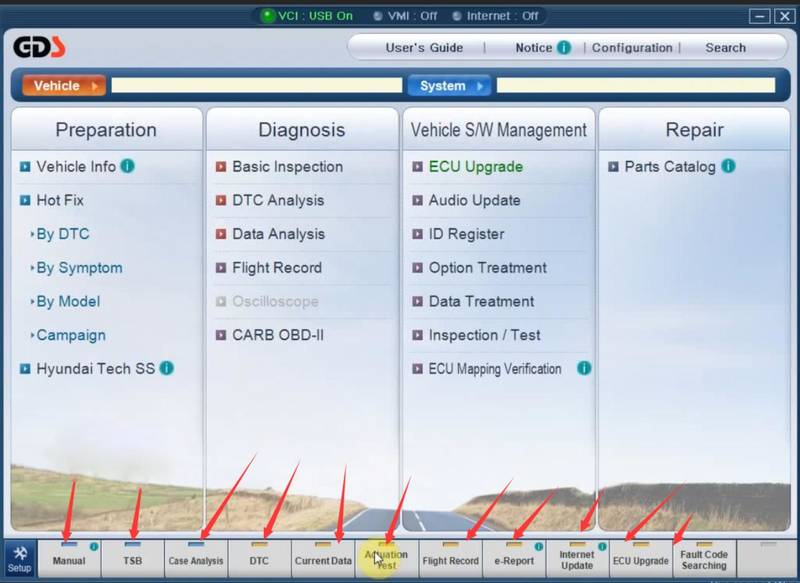The image size is (800, 583).
Task: Click the GDS logo
Action: pos(39,47)
